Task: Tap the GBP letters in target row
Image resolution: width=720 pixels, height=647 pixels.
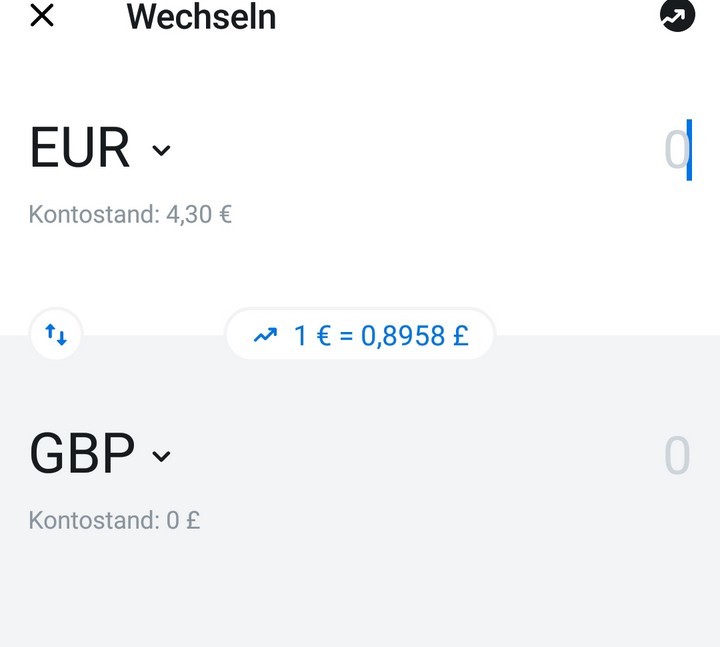Action: tap(82, 454)
